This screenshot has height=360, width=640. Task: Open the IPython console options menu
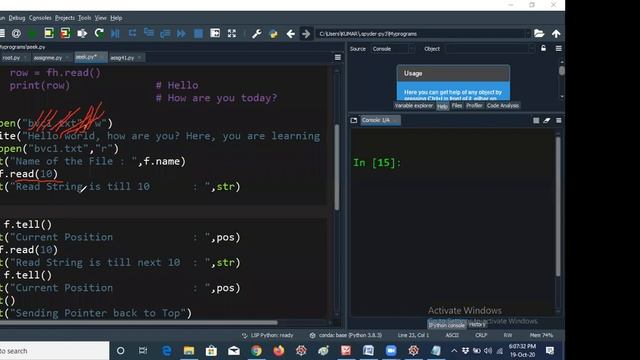[559, 120]
